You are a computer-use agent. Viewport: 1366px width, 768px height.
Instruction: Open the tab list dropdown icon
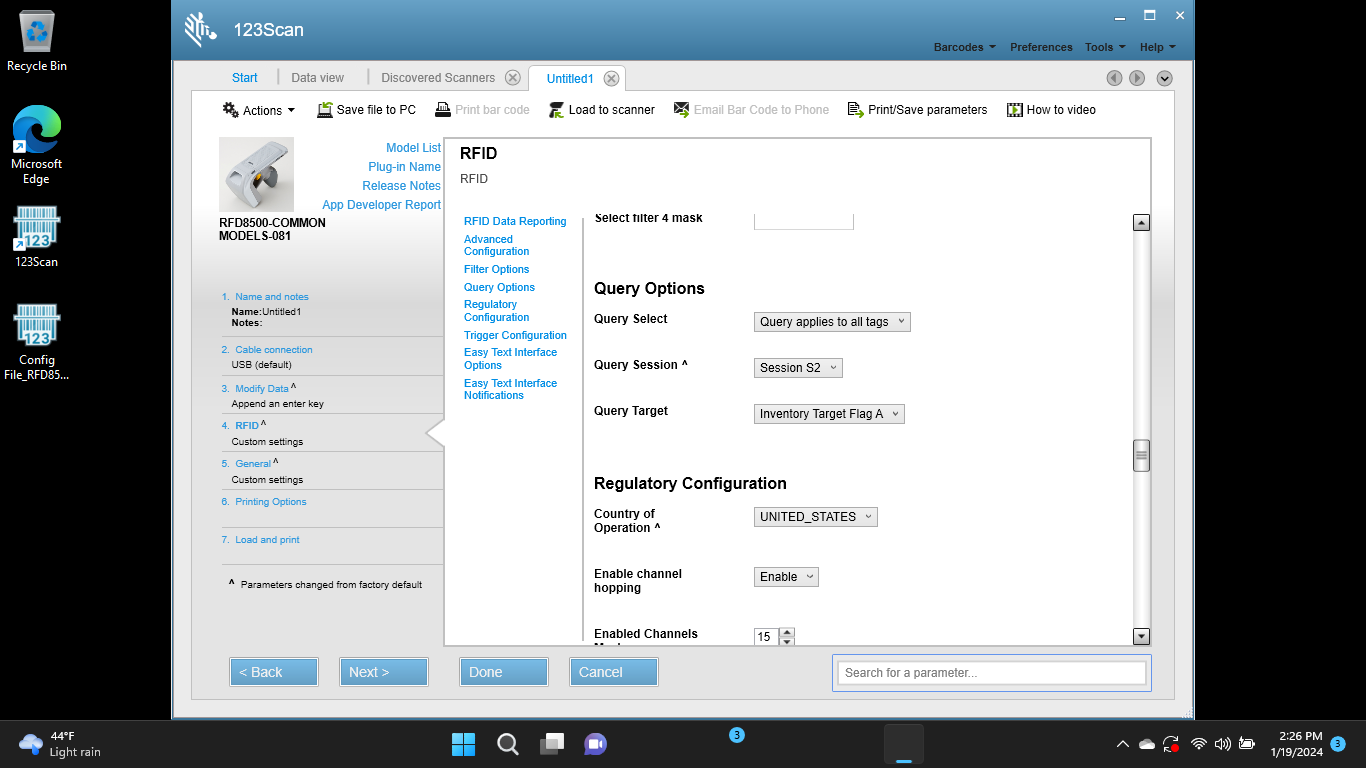1164,78
